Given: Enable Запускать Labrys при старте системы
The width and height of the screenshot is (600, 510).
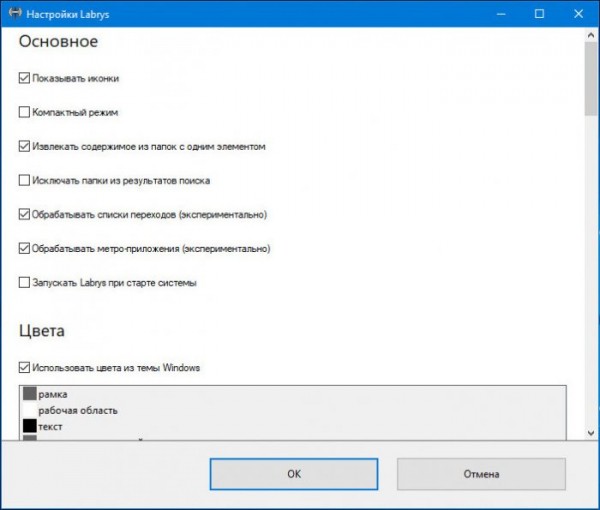Looking at the screenshot, I should pyautogui.click(x=24, y=282).
